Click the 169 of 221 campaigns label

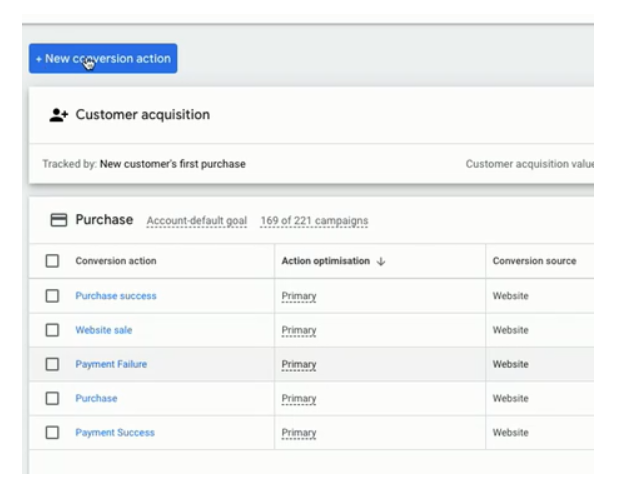tap(314, 221)
